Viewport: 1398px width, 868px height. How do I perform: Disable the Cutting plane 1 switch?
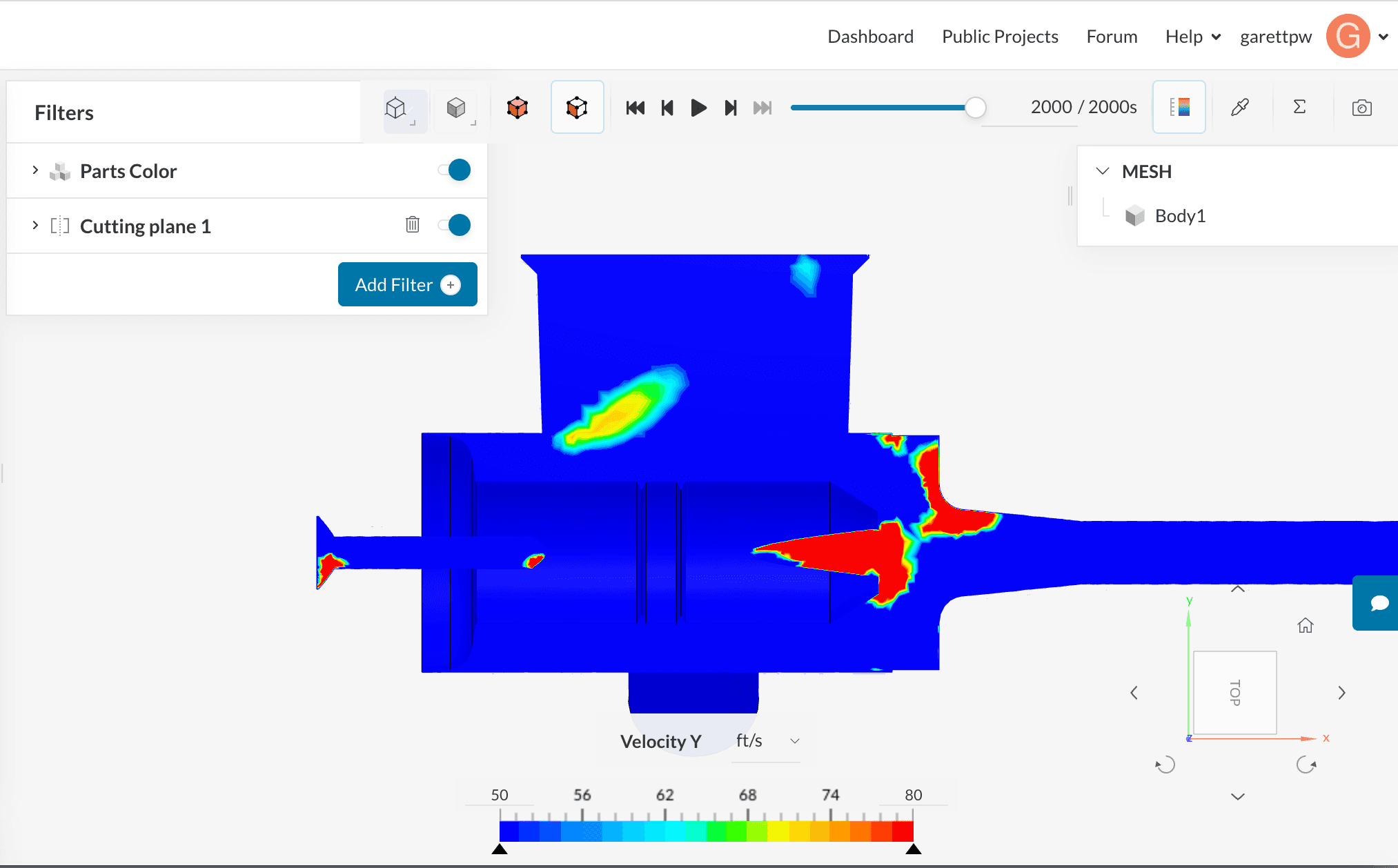[456, 225]
